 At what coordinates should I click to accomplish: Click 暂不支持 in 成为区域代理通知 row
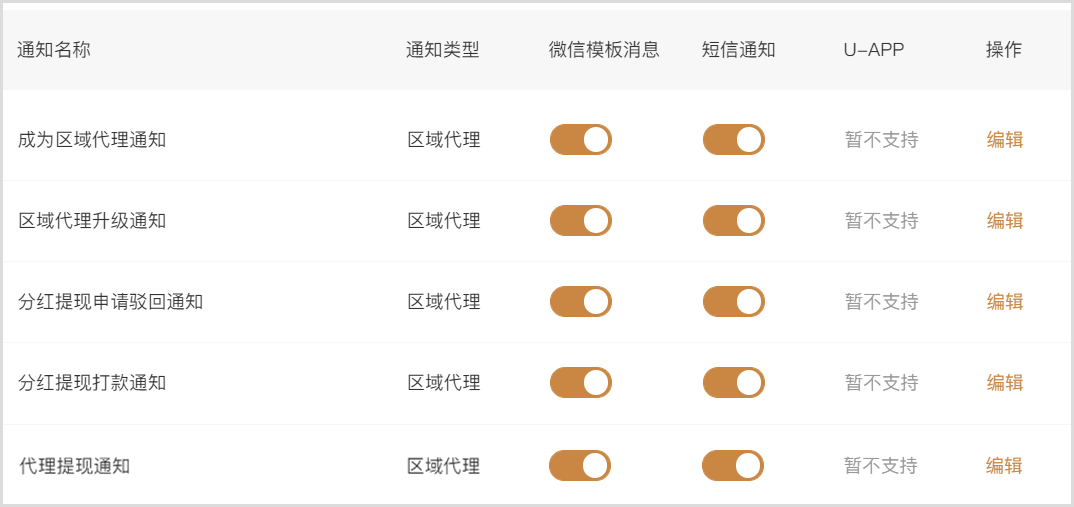coord(881,140)
